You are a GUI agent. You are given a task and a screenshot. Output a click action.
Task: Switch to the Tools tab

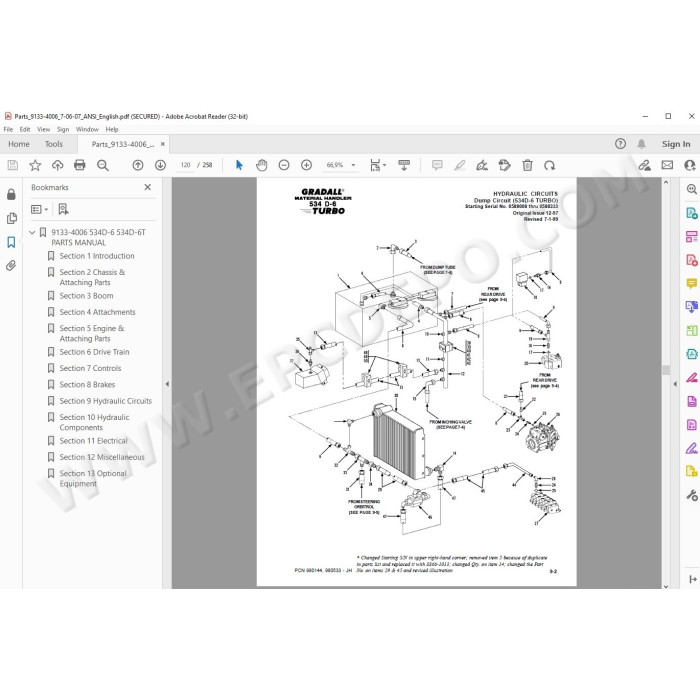tap(54, 144)
